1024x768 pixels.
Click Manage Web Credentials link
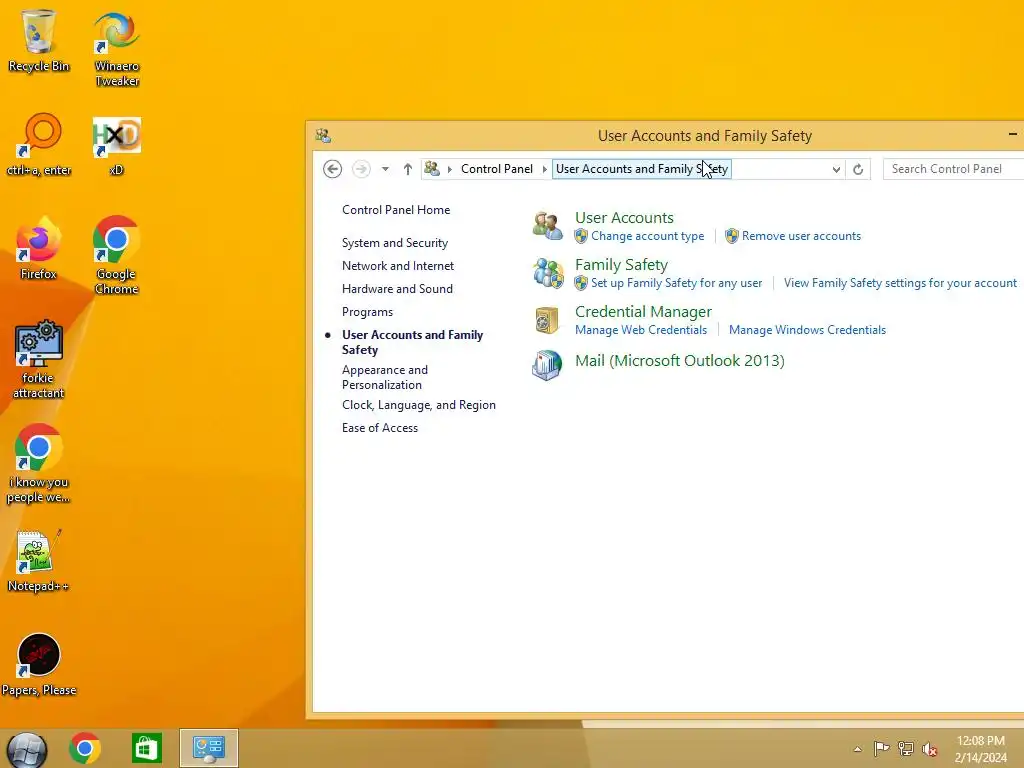(x=641, y=330)
